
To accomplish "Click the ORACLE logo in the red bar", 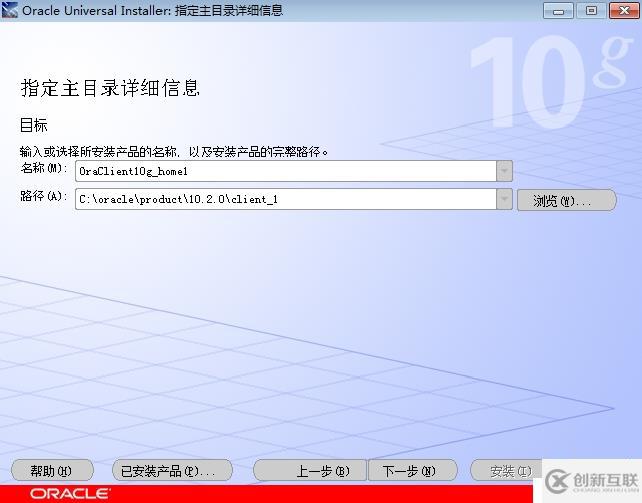I will pyautogui.click(x=70, y=493).
